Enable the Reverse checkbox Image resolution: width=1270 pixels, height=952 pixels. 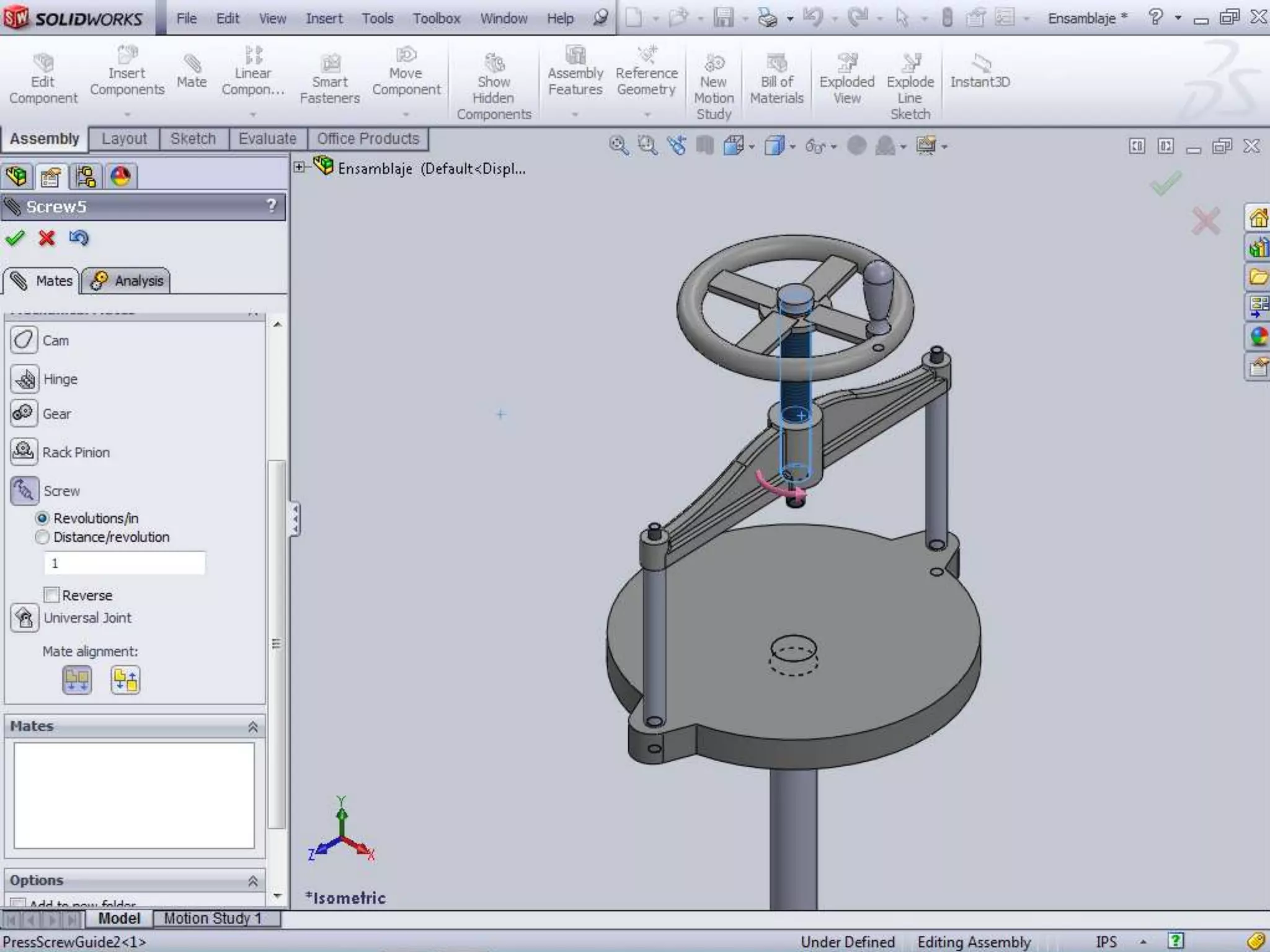[52, 595]
